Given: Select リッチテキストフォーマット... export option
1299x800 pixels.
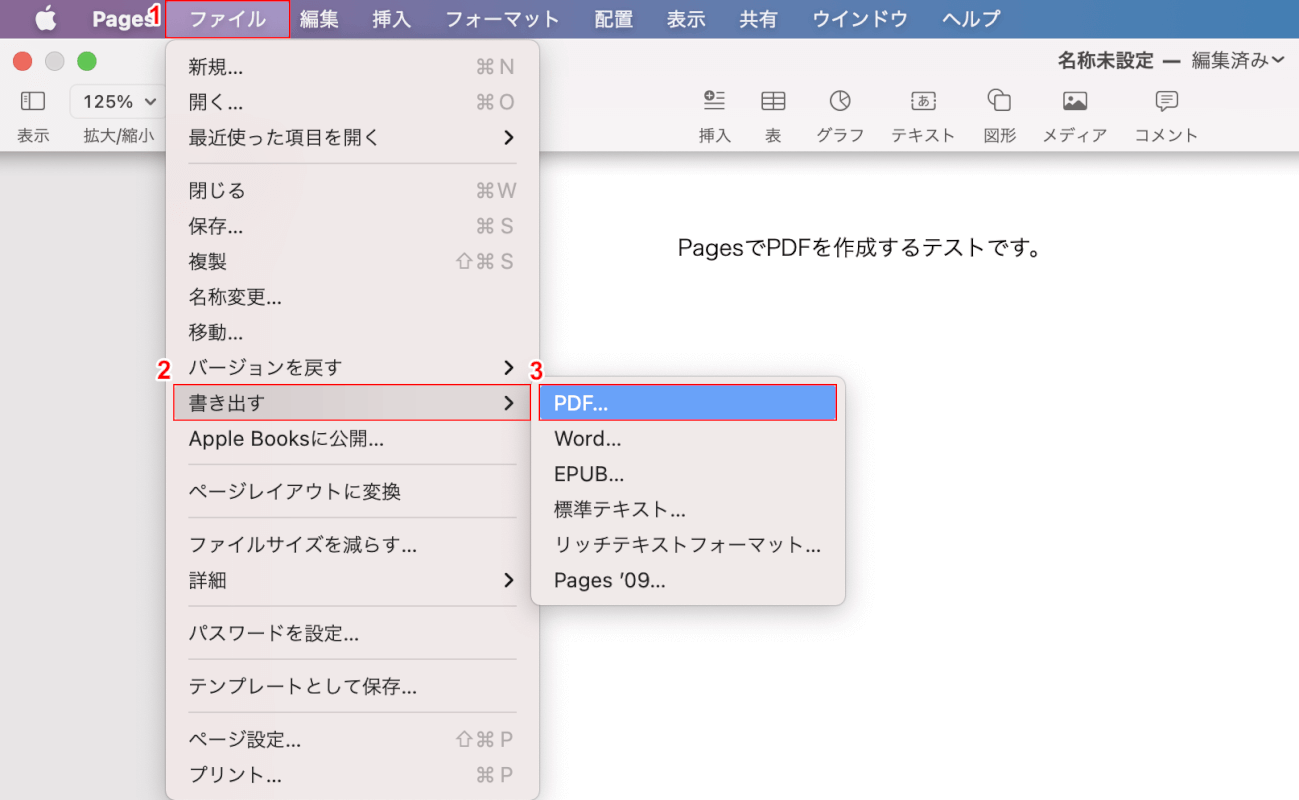Looking at the screenshot, I should 688,545.
